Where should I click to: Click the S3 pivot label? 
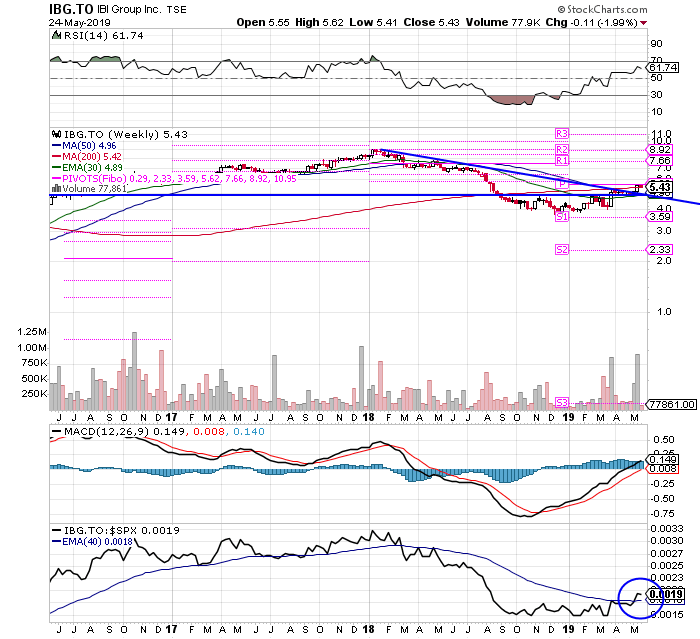(x=562, y=403)
